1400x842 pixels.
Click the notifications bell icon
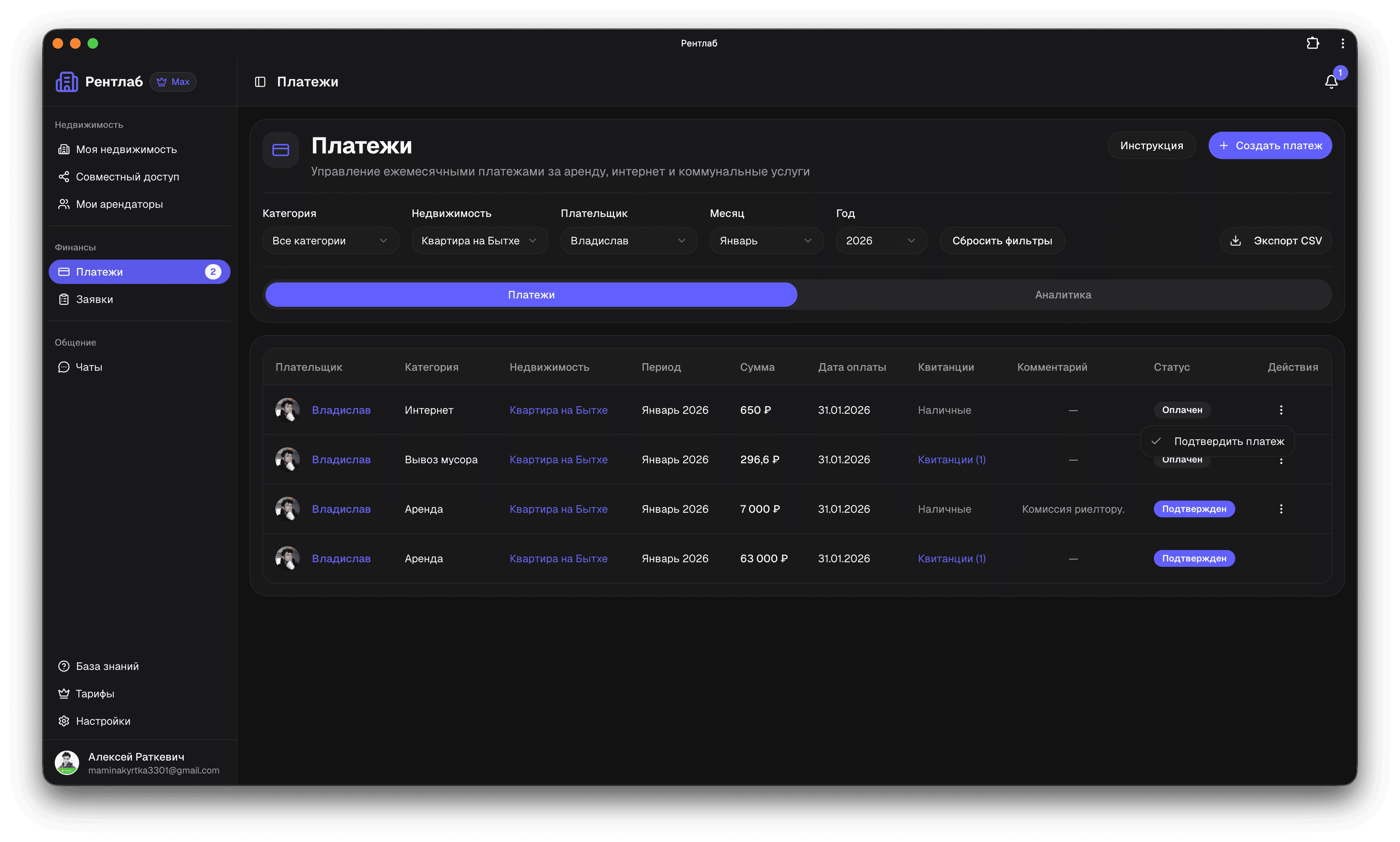1331,82
